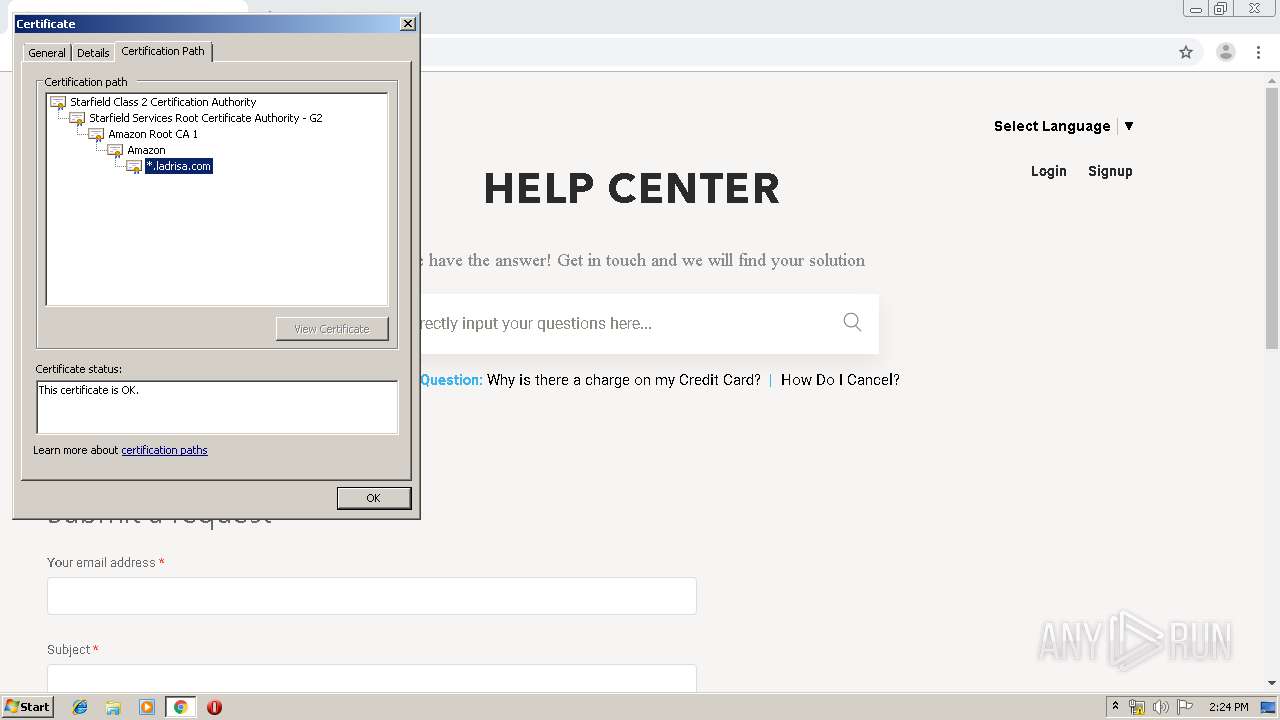Screen dimensions: 1280x720
Task: Confirm the Certificate dialog with OK
Action: pyautogui.click(x=374, y=498)
